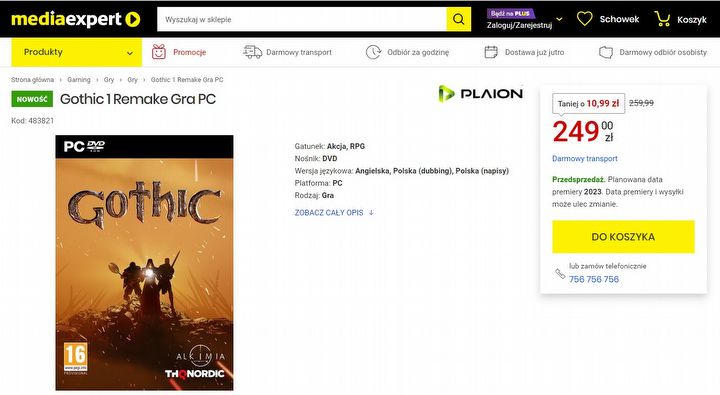Focus the Wyszukaj w sklepie search field
Image resolution: width=720 pixels, height=395 pixels.
tap(302, 19)
